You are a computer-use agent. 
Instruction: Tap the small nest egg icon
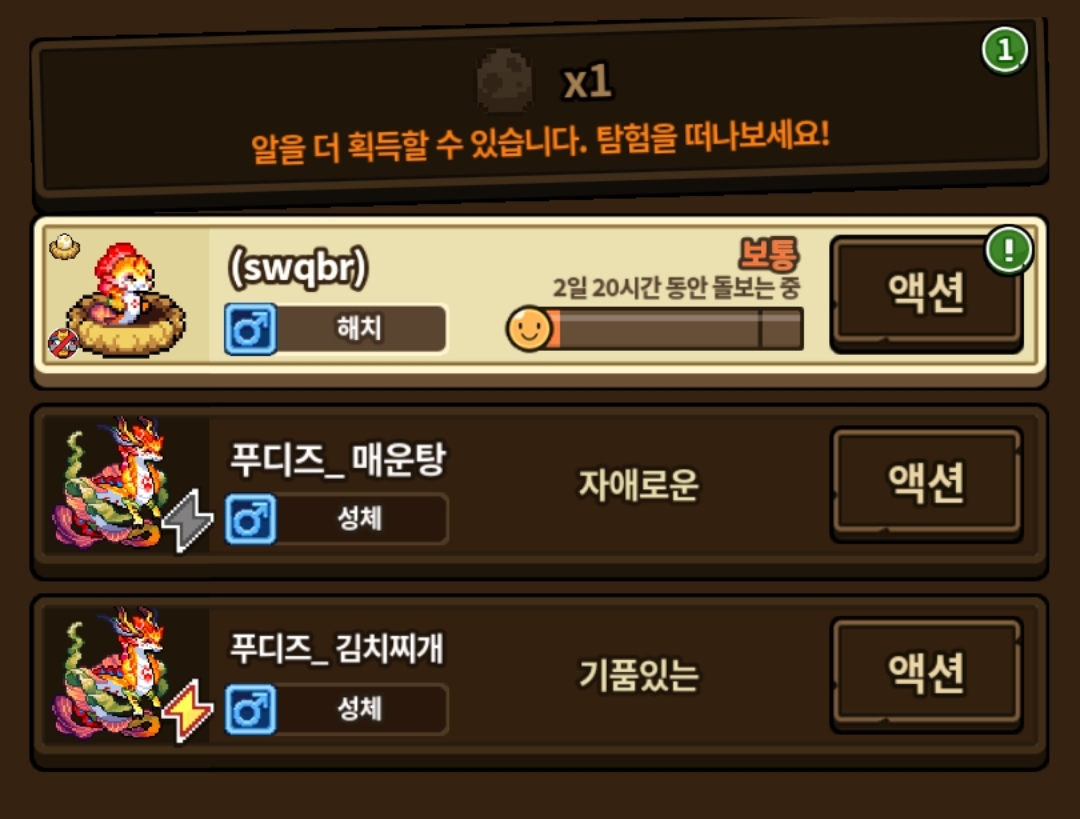[x=64, y=246]
